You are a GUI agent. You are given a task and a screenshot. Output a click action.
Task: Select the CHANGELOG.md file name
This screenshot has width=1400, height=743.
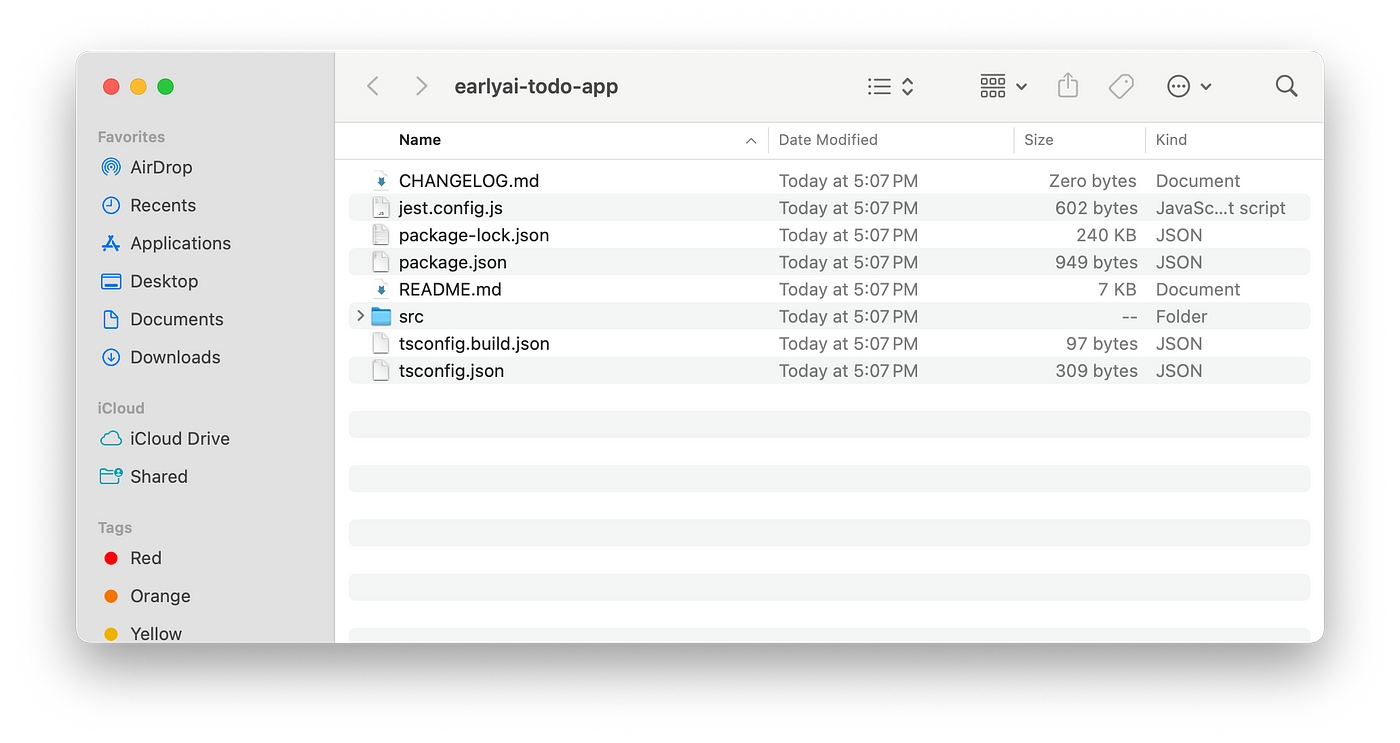469,181
